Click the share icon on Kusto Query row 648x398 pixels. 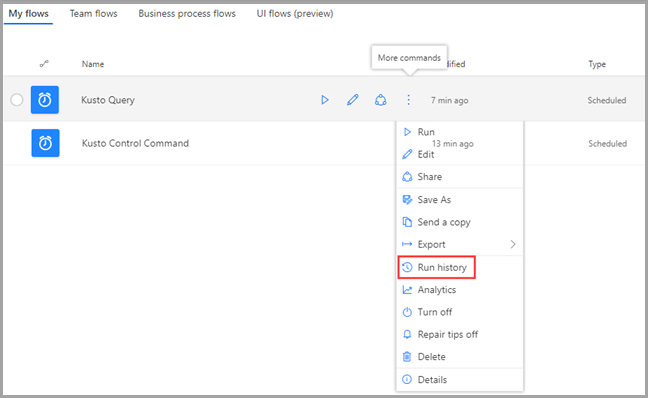click(x=381, y=100)
